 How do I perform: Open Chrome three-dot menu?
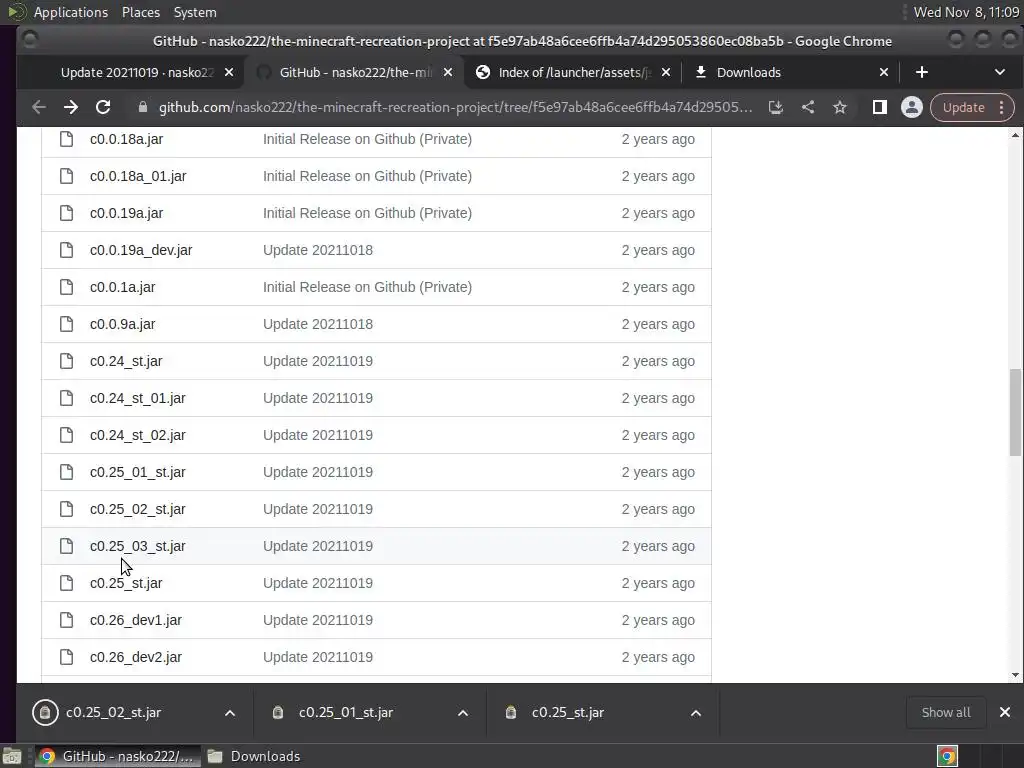[1001, 108]
